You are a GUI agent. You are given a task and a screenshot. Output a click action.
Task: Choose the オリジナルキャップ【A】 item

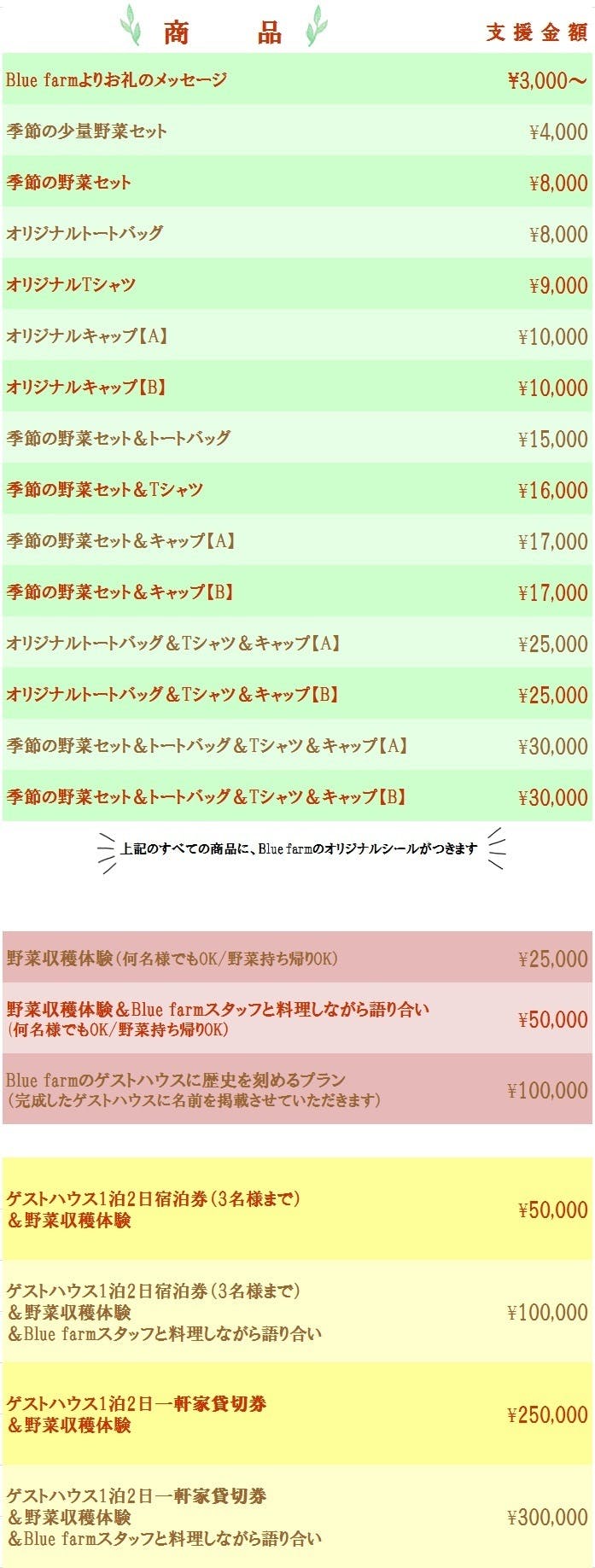[87, 335]
